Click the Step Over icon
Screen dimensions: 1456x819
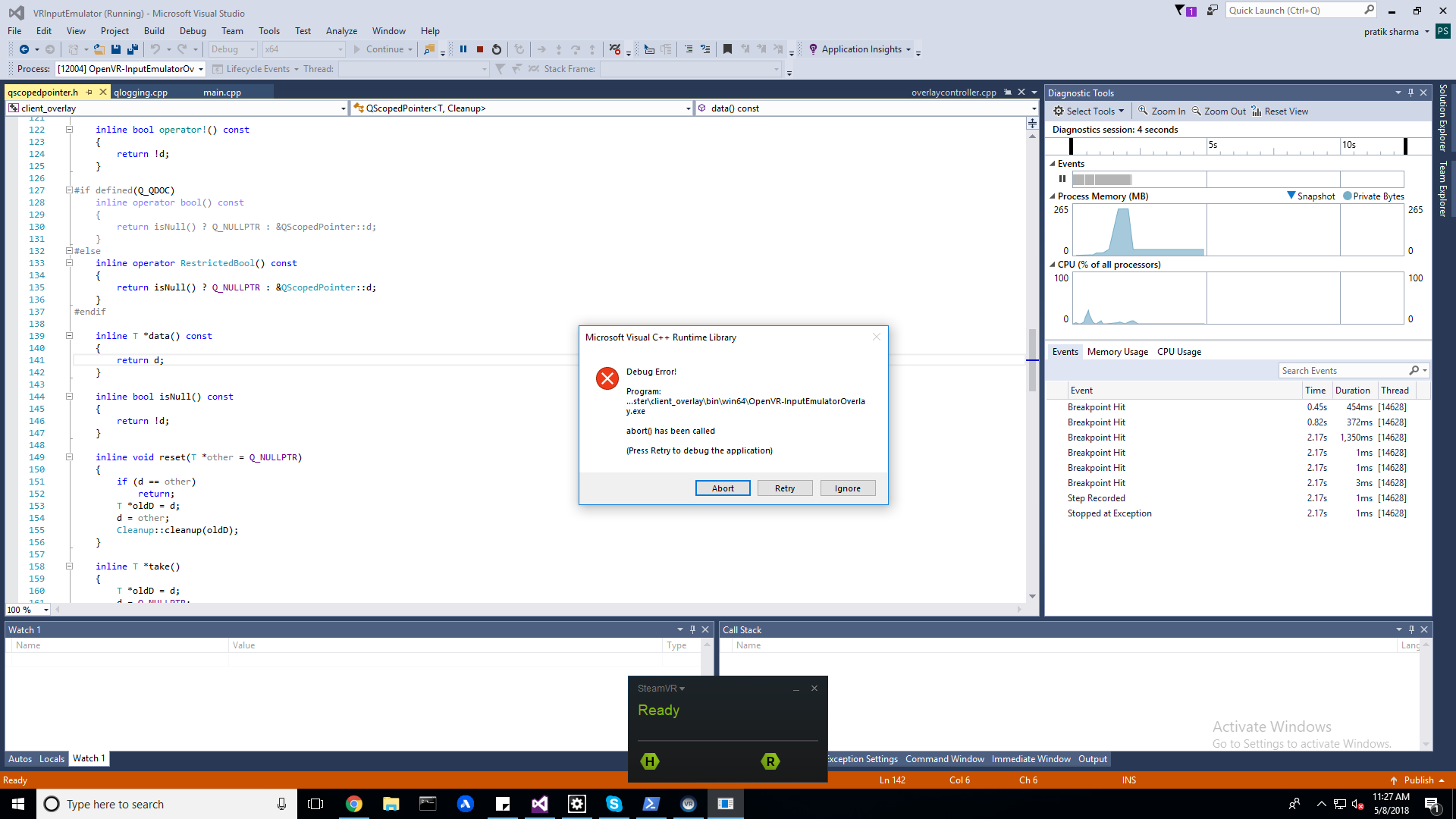coord(576,49)
